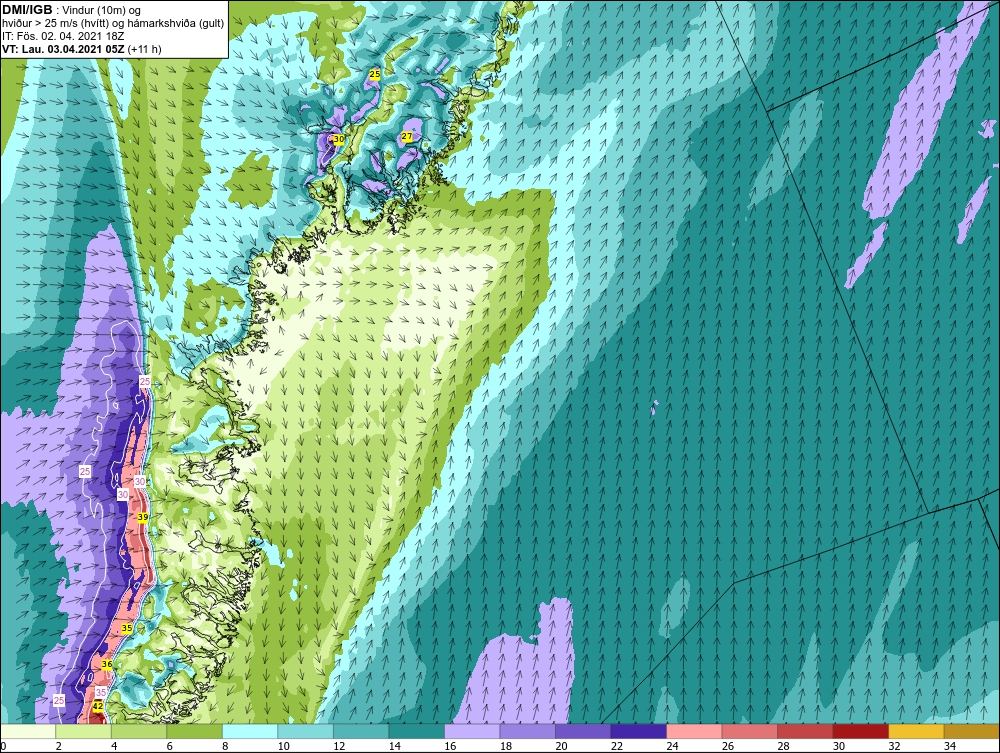Image resolution: width=1000 pixels, height=753 pixels.
Task: Click the yellow 27 gust label
Action: point(407,136)
